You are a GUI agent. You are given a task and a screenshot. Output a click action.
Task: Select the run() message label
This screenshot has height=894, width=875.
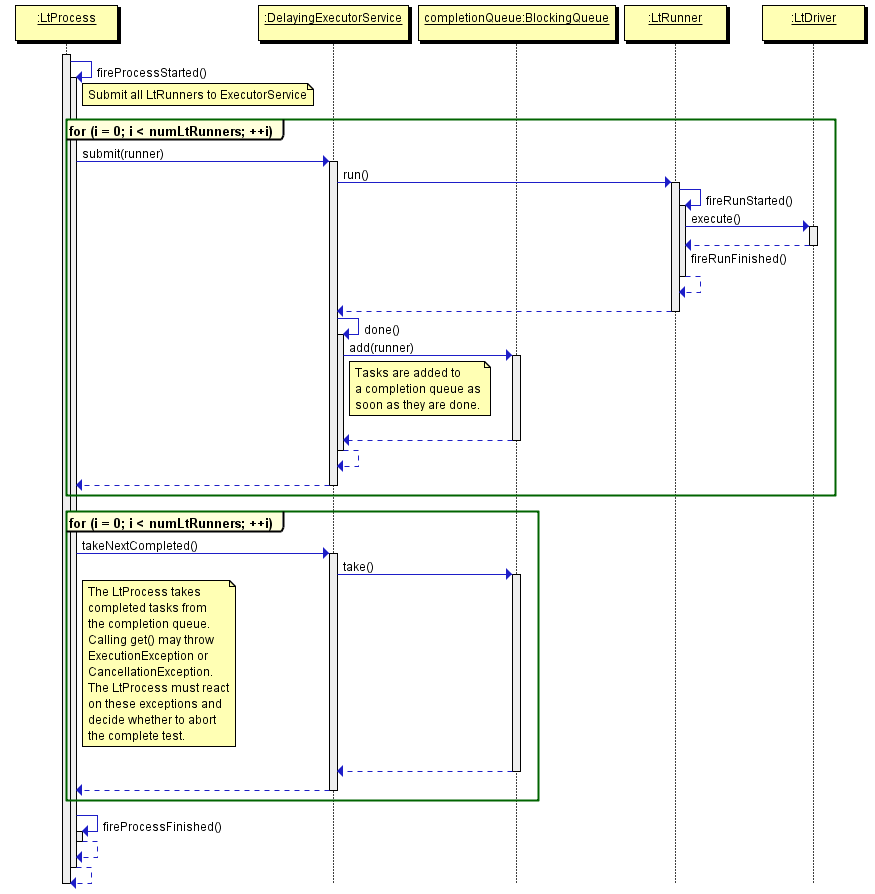[356, 175]
